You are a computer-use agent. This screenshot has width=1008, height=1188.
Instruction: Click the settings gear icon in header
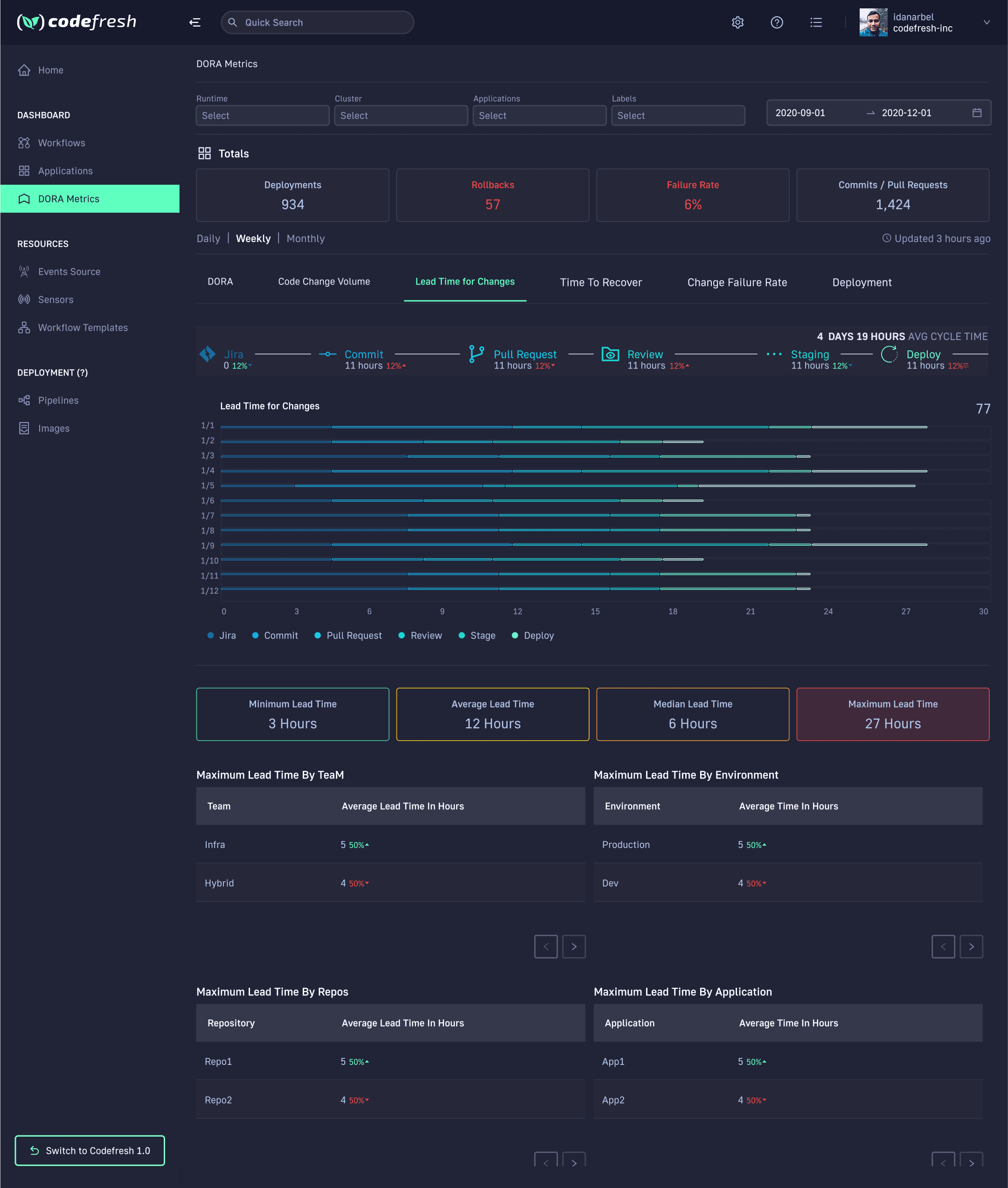pos(738,22)
